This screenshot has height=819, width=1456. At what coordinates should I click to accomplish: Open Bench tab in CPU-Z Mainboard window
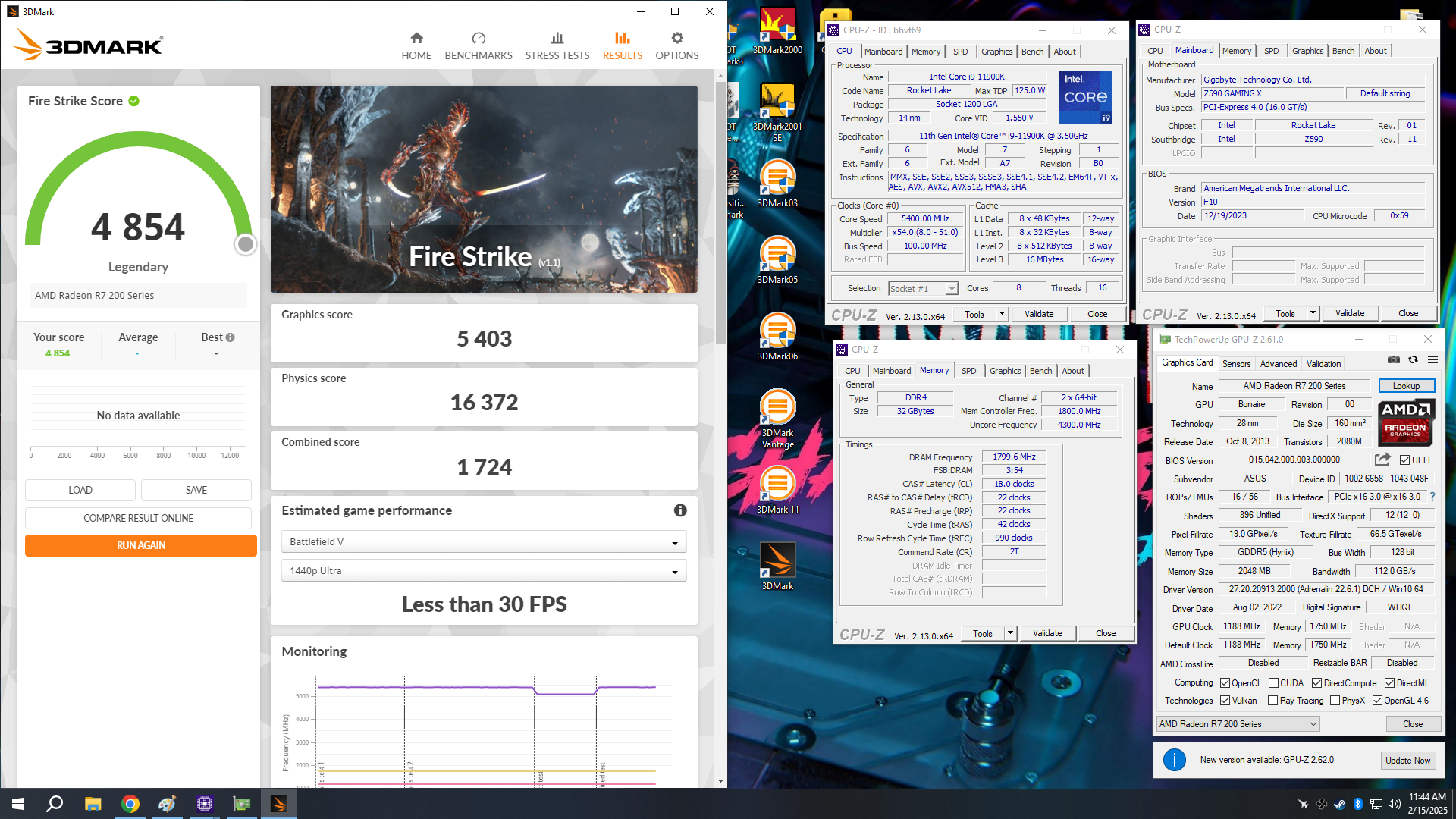[1343, 51]
